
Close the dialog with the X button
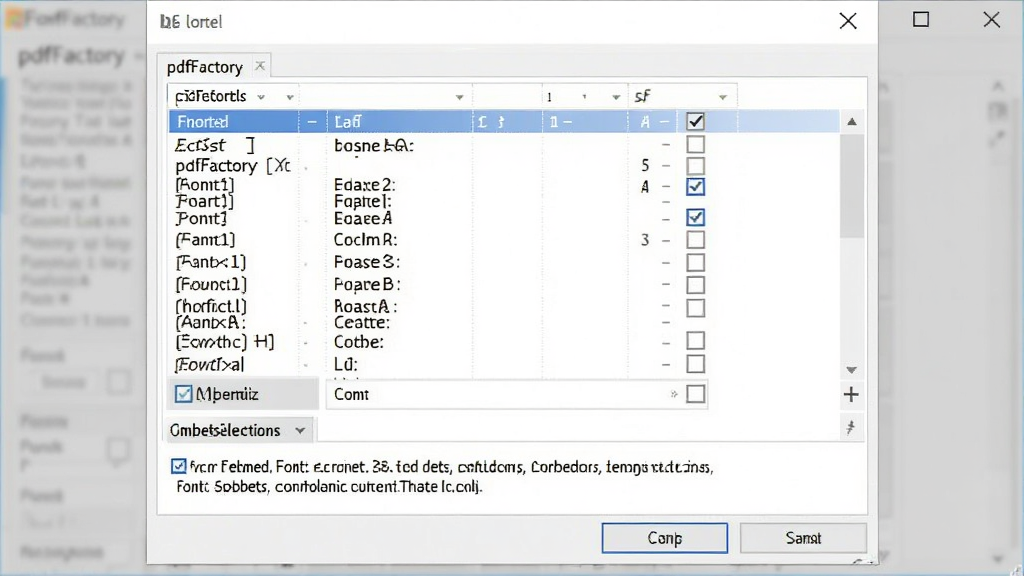pos(848,21)
